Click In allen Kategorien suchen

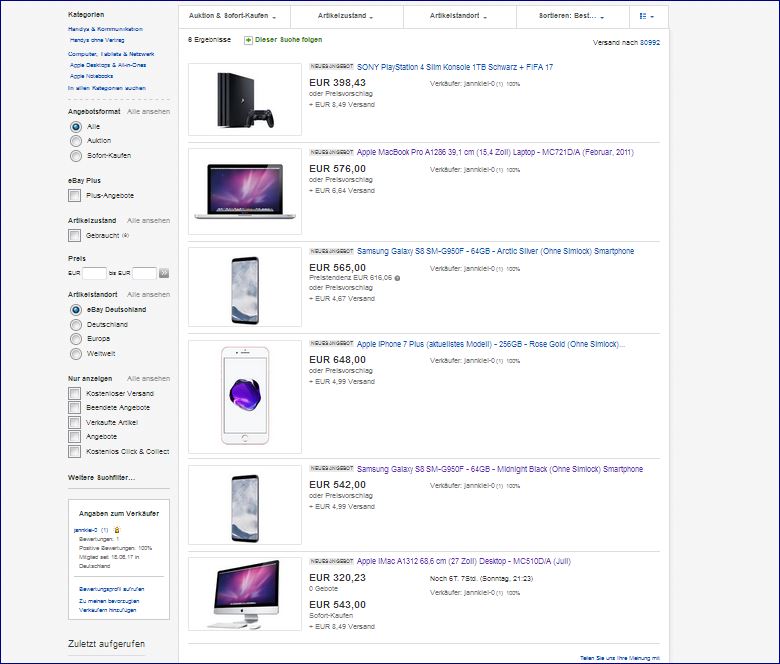tap(107, 89)
